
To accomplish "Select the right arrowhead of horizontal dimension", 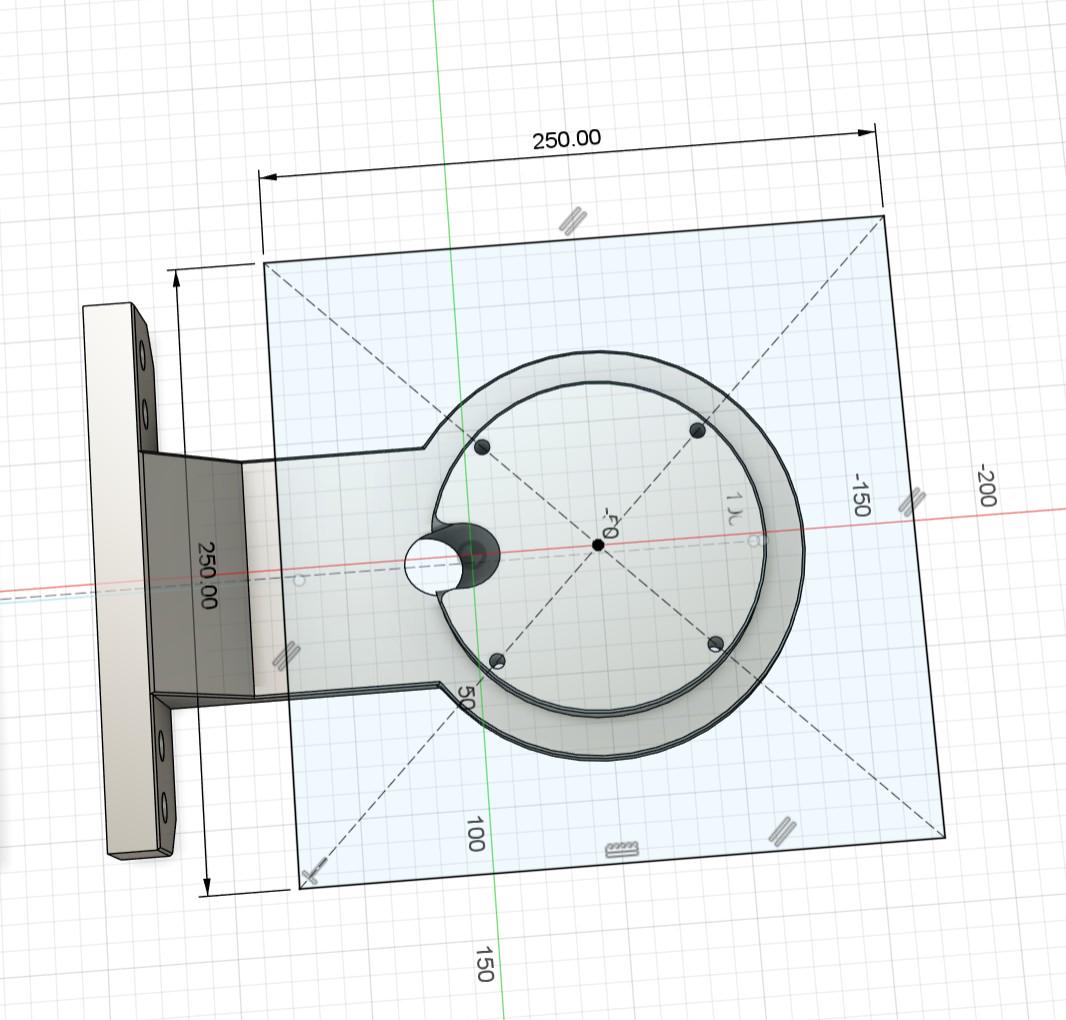I will pos(867,132).
